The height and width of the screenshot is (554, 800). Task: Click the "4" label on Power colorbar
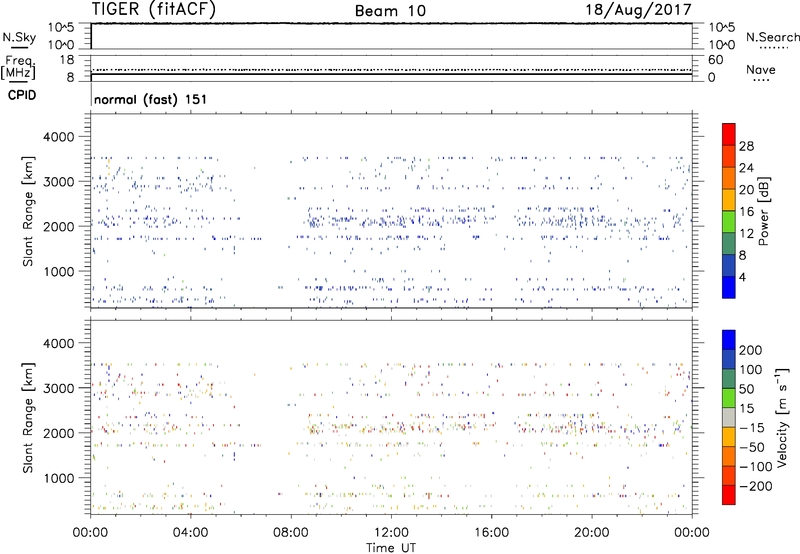click(x=742, y=277)
